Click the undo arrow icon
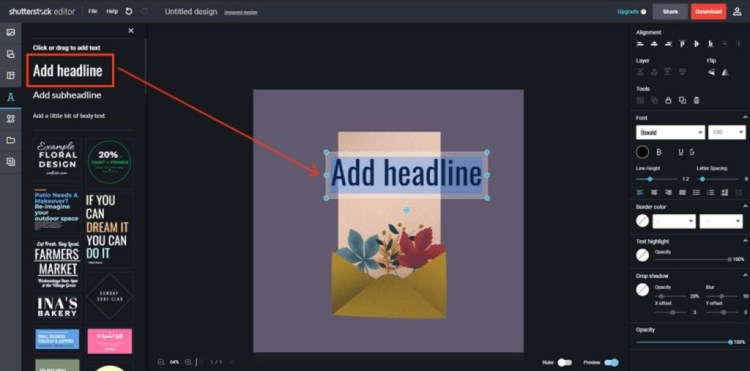The image size is (750, 371). pos(129,11)
